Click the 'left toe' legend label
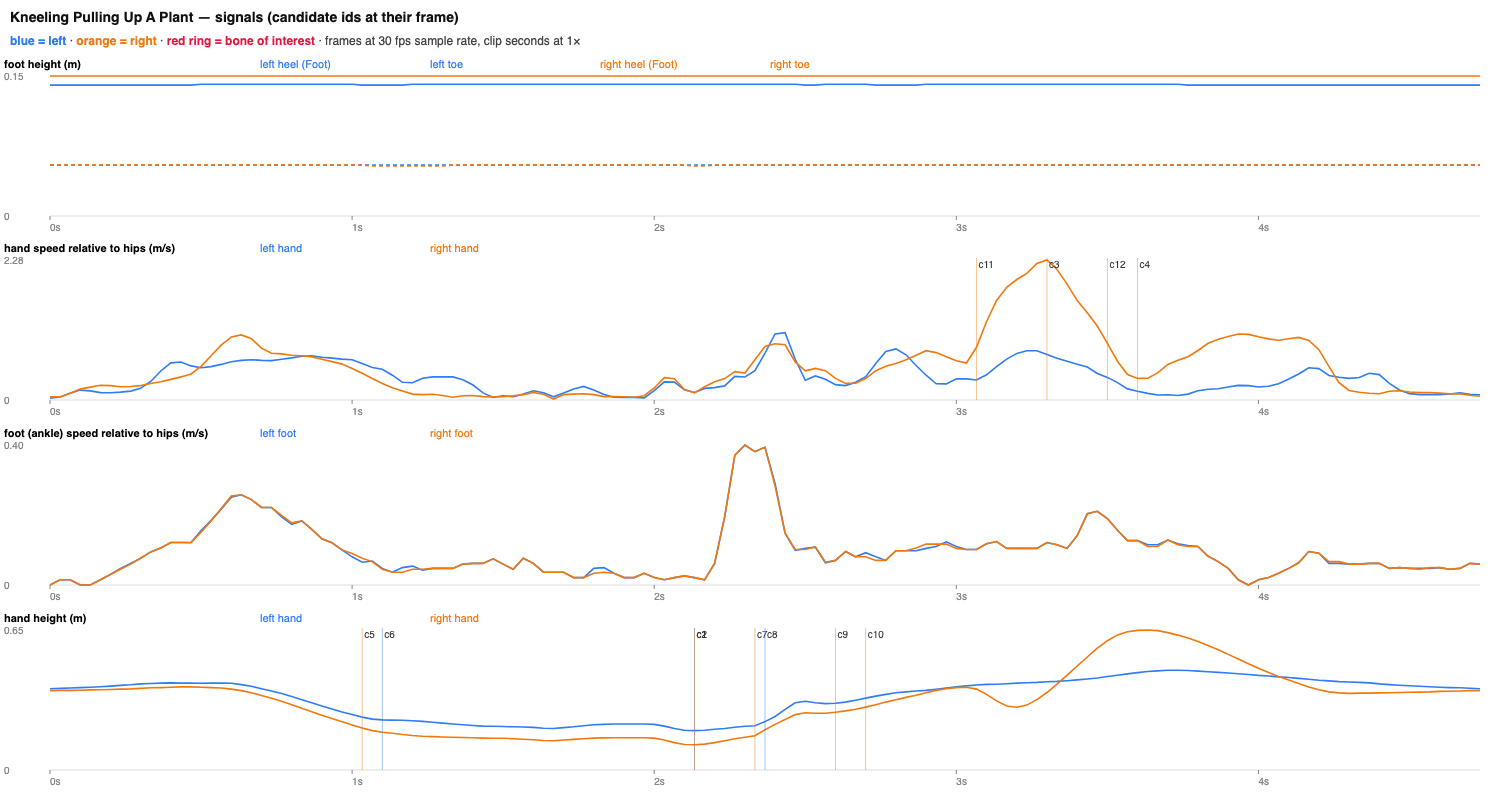 (446, 65)
